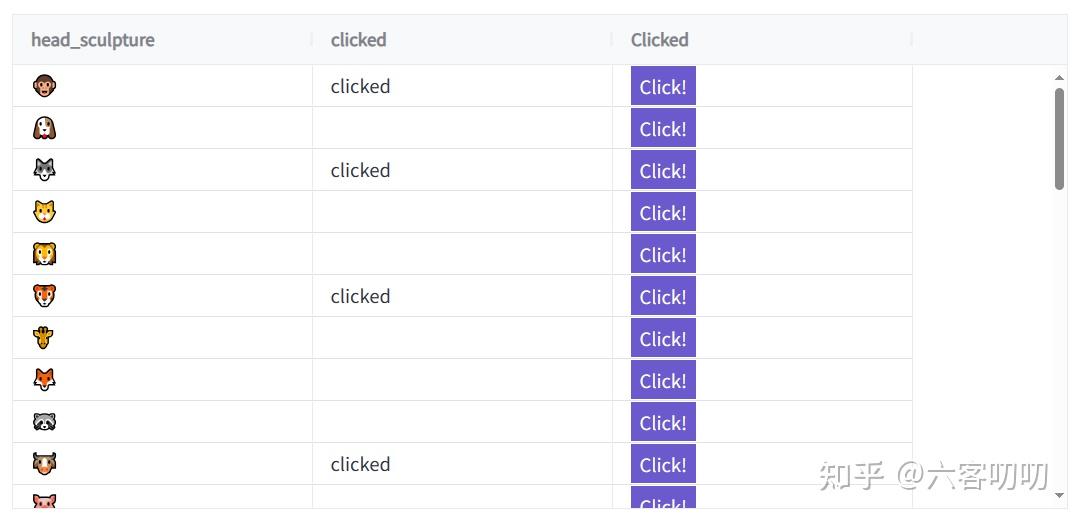
Task: Click the Click! button in the monkey row
Action: (663, 86)
